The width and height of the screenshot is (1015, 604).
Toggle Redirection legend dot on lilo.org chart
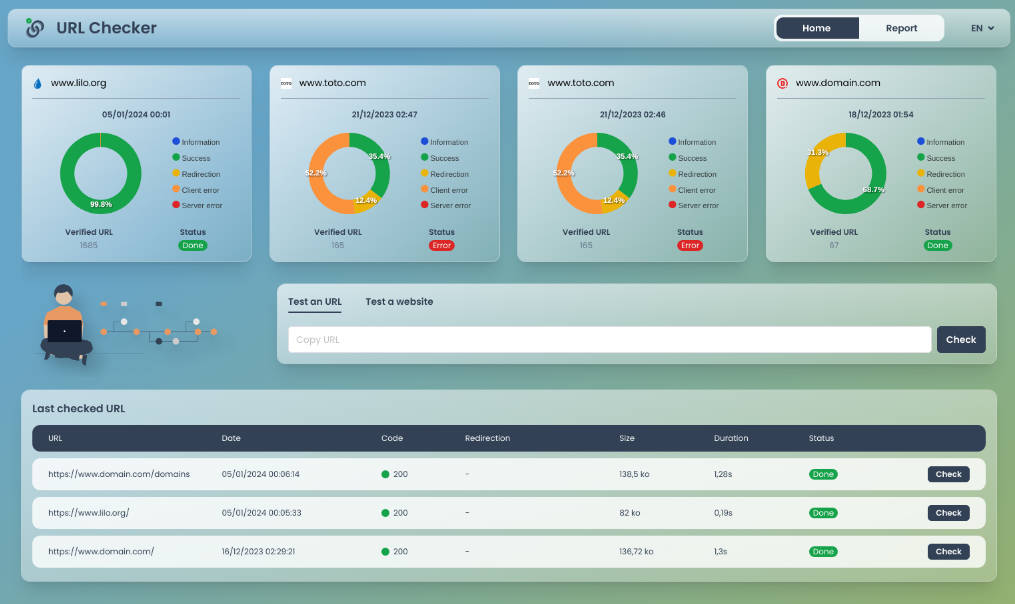[x=176, y=174]
